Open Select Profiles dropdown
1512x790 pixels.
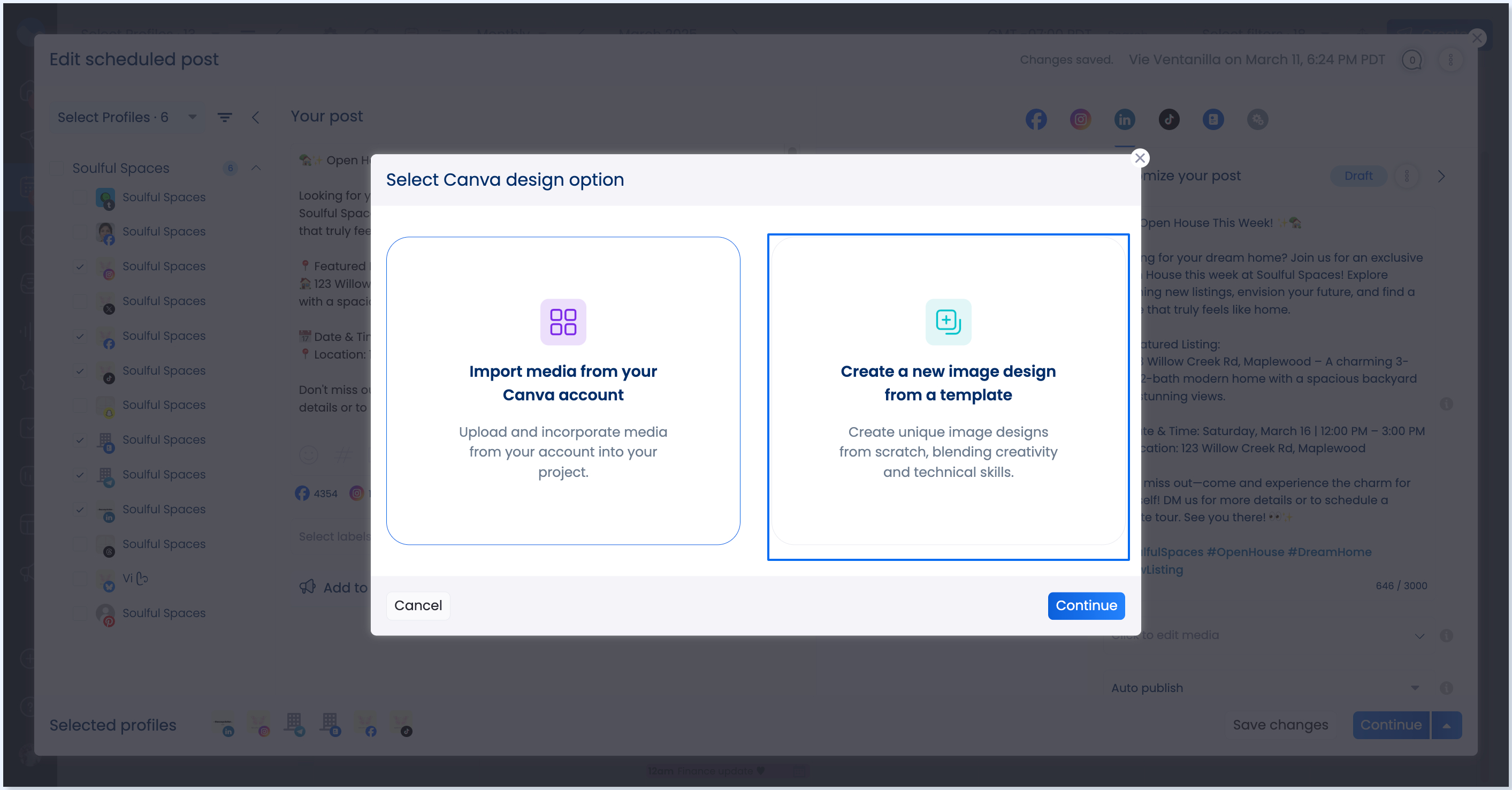(127, 117)
